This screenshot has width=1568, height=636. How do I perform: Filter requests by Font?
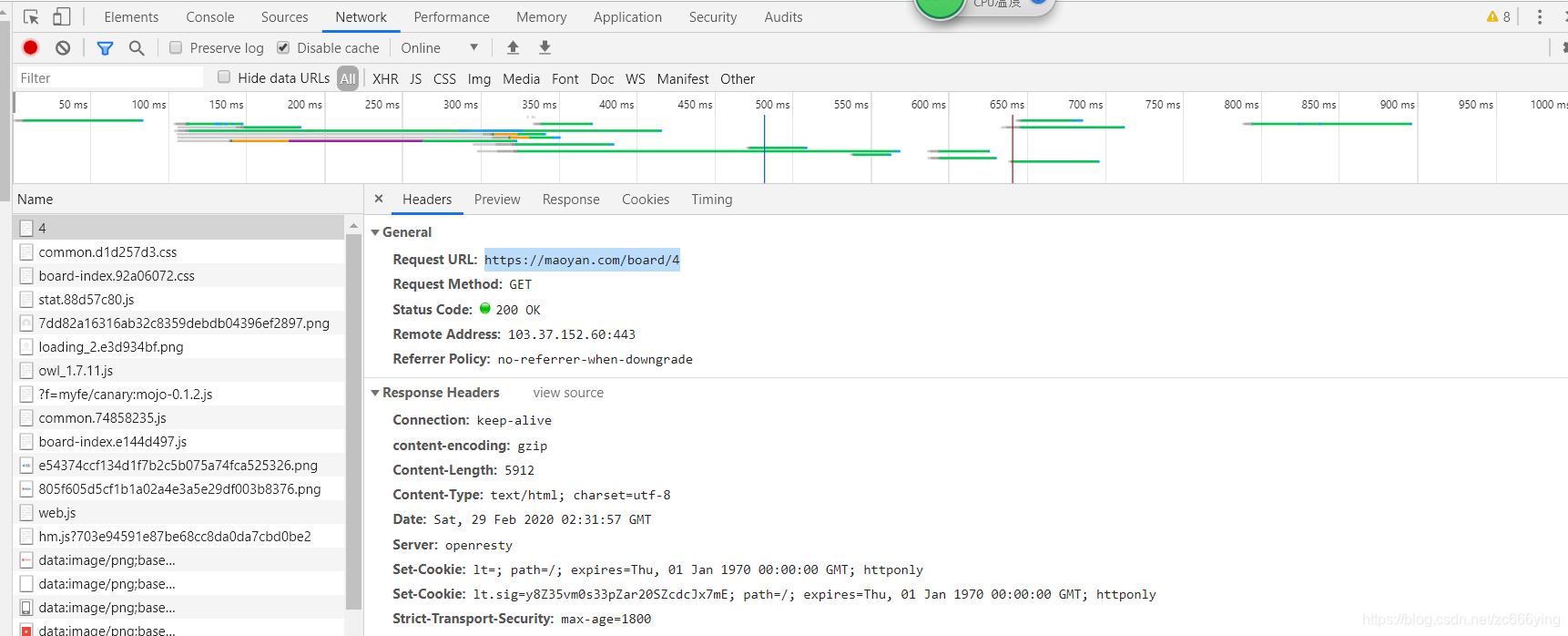[x=565, y=78]
